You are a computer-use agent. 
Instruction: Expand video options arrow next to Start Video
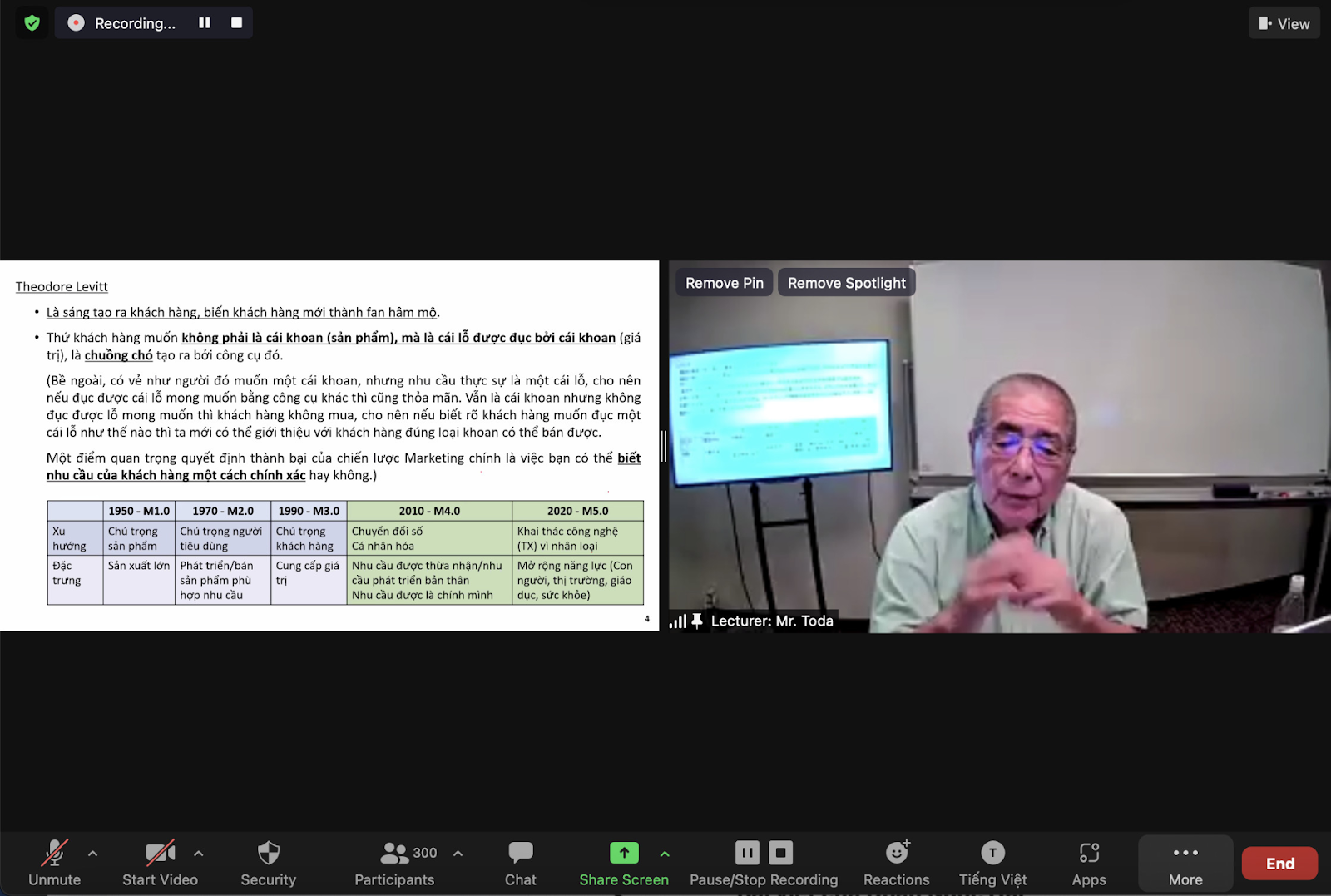(x=199, y=854)
